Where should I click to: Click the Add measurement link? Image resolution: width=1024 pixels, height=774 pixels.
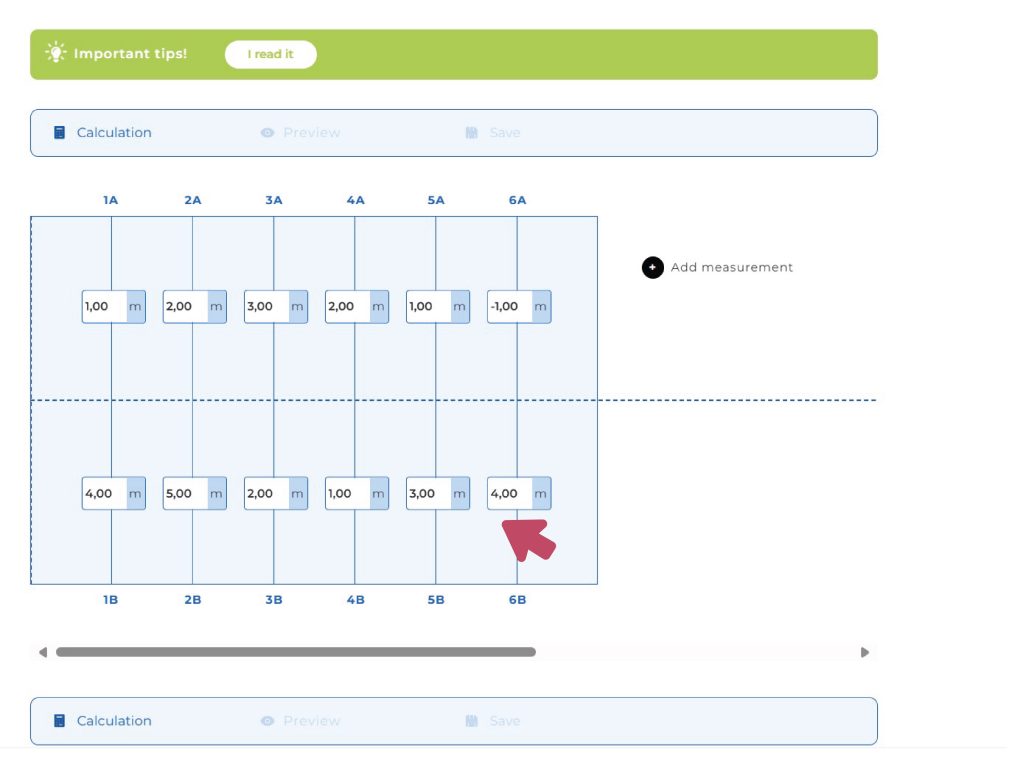click(x=731, y=267)
